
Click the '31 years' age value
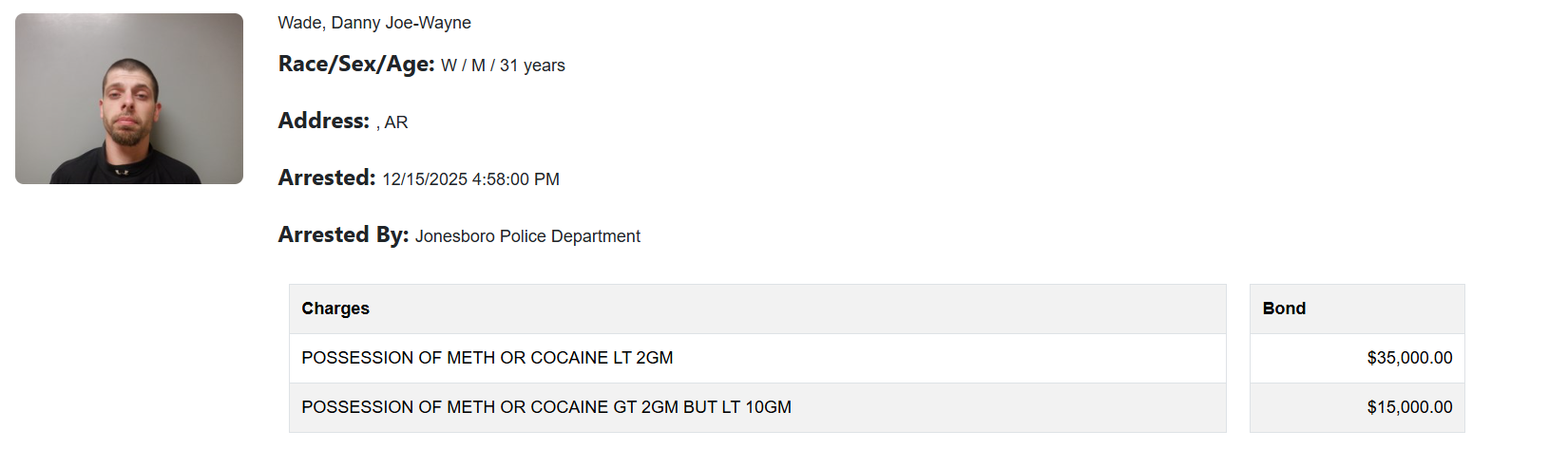click(532, 65)
